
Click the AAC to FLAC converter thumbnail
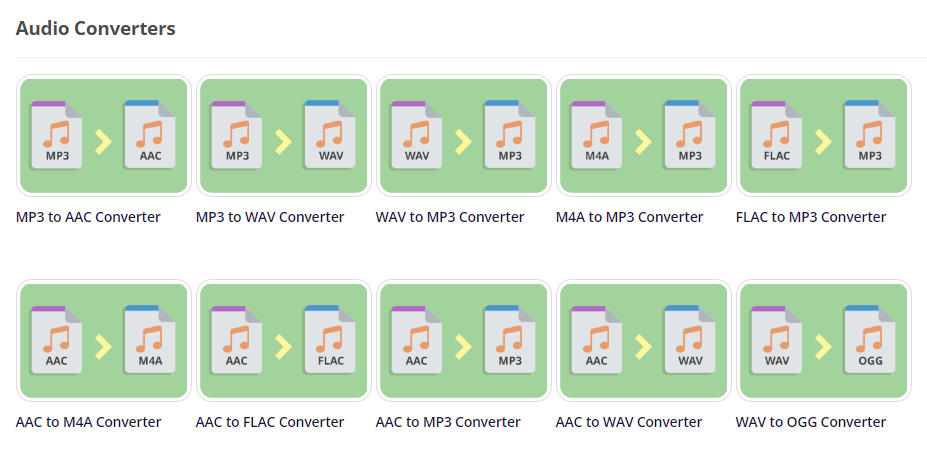[283, 340]
